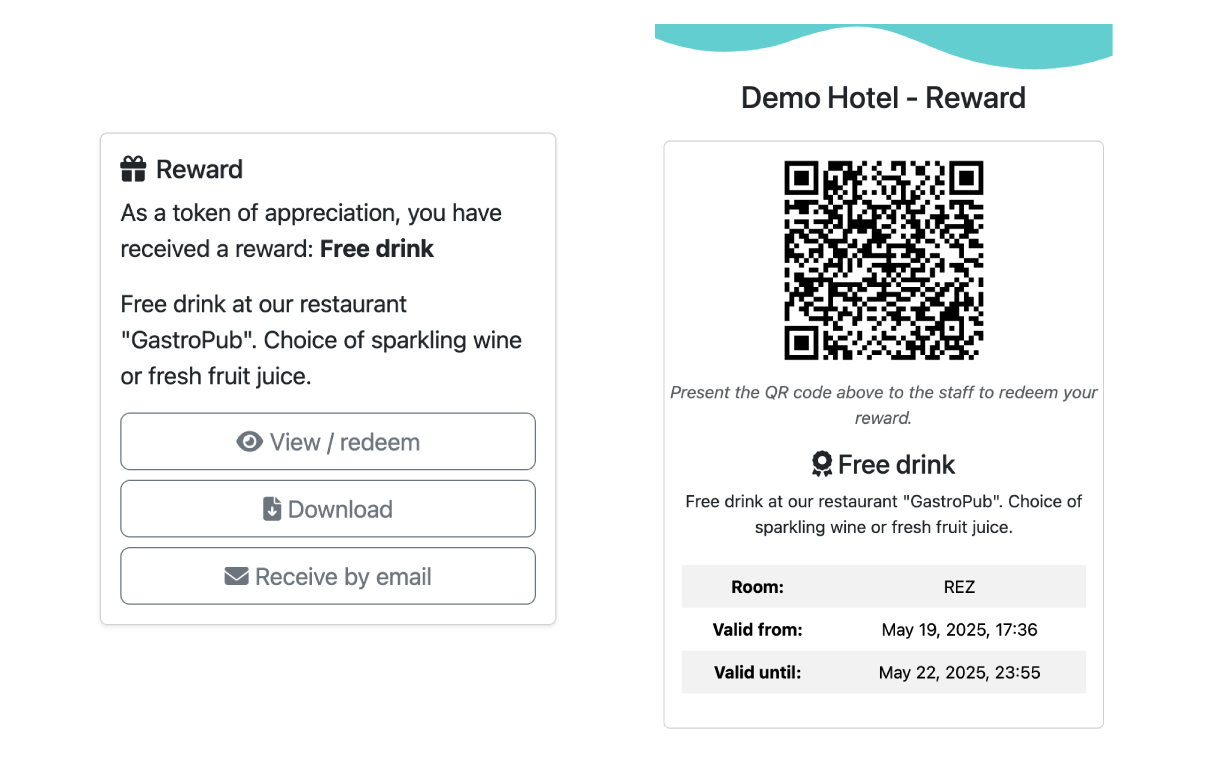
Task: Receive the reward by email
Action: 328,576
